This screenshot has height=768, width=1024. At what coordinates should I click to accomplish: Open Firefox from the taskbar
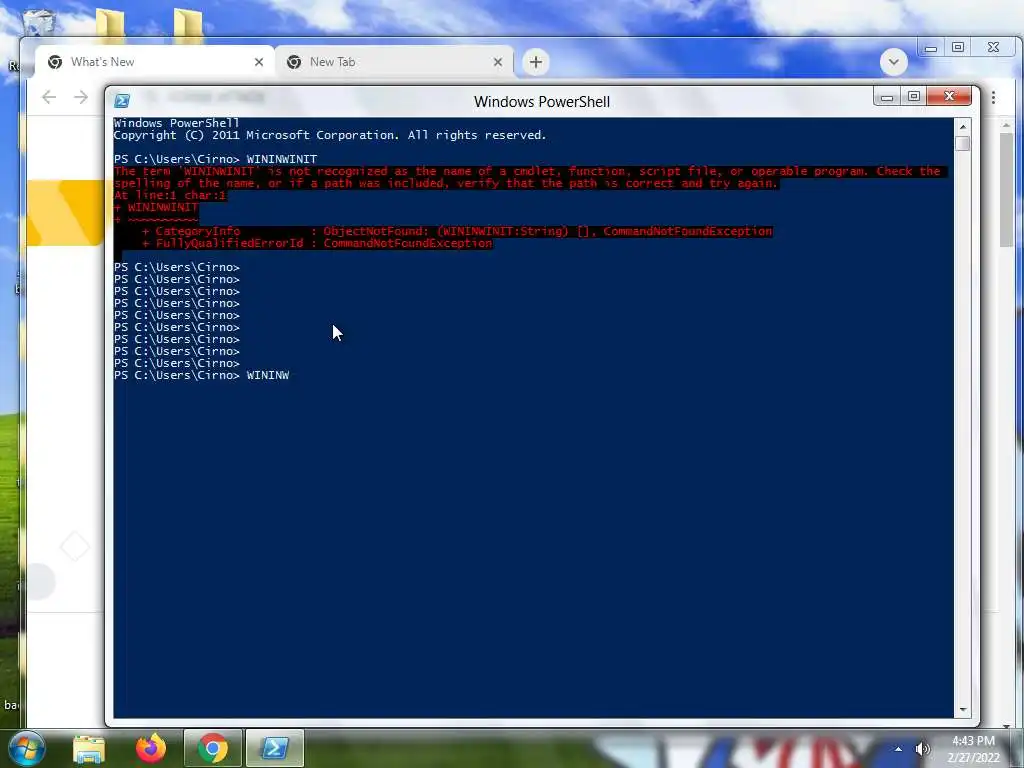pyautogui.click(x=151, y=749)
